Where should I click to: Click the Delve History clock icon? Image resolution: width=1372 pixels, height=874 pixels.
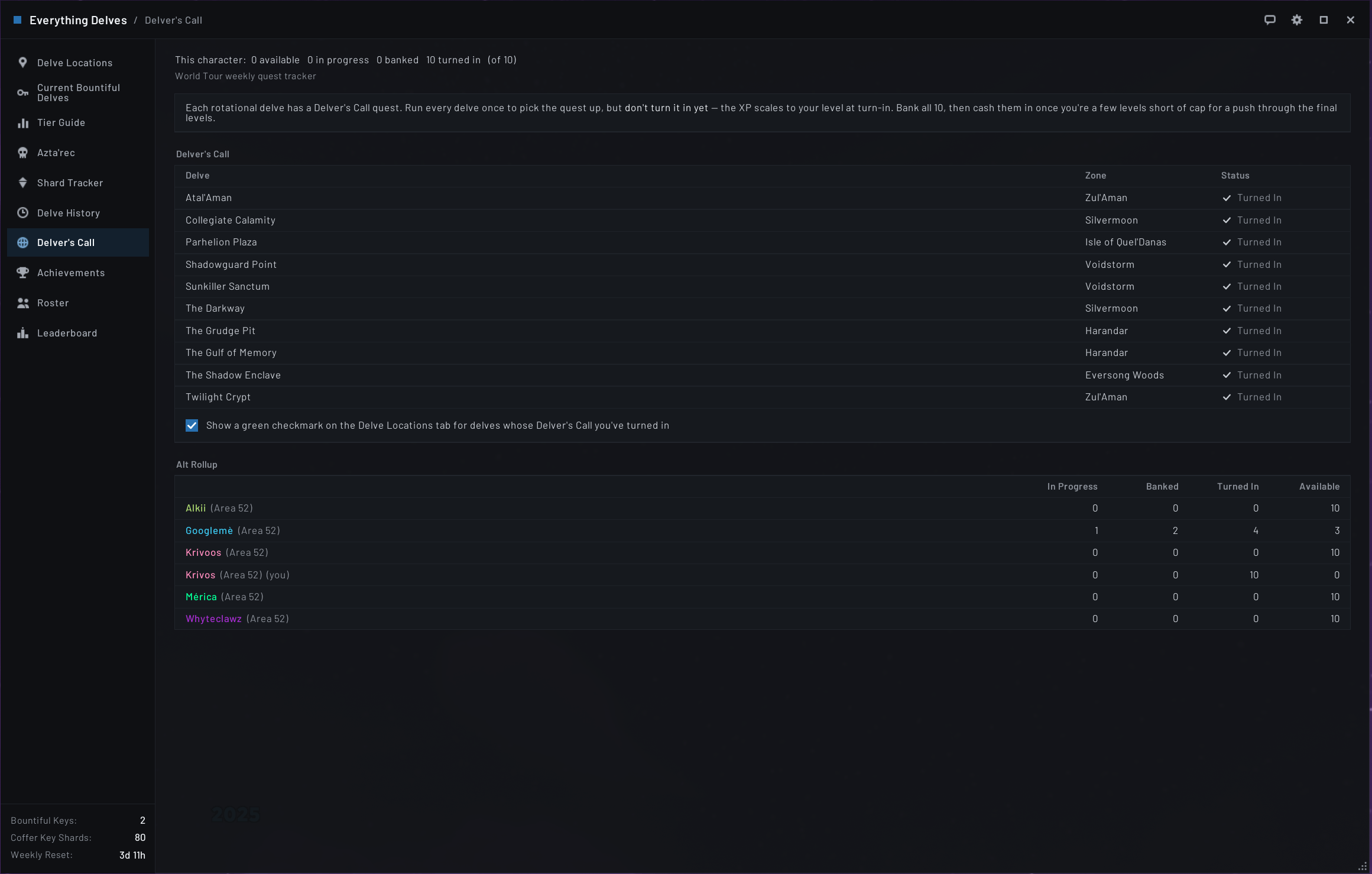(22, 213)
